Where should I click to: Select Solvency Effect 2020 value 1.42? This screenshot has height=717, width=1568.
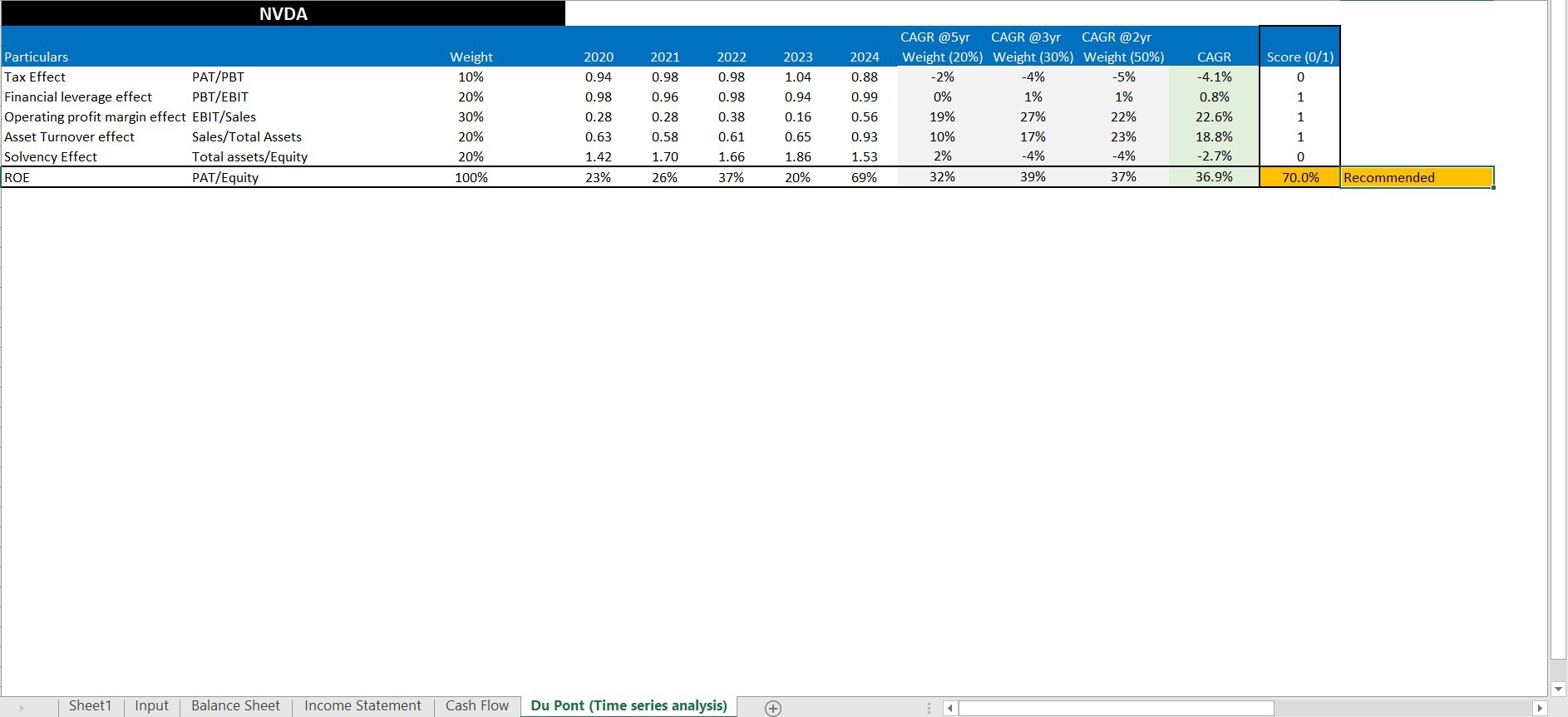[599, 156]
